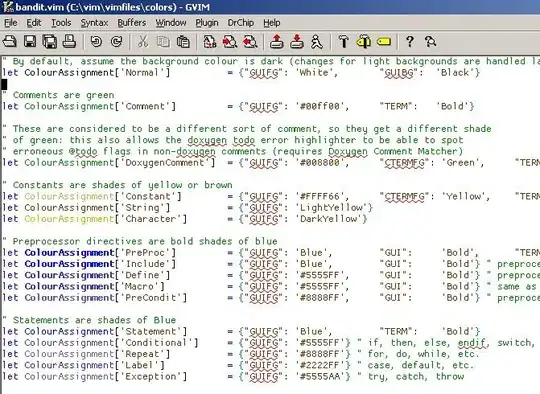The height and width of the screenshot is (394, 540).
Task: Run make using the hammer icon
Action: coord(343,42)
